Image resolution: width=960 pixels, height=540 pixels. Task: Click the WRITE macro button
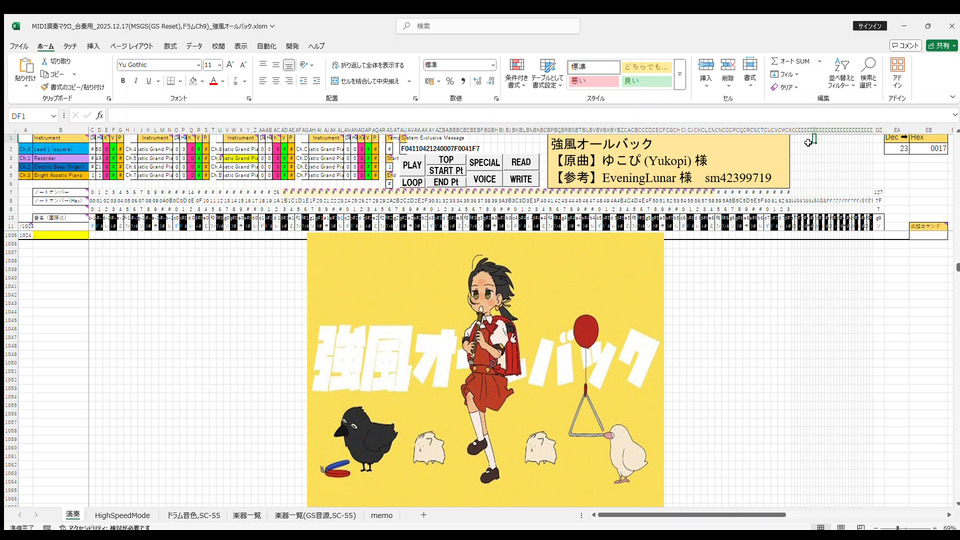pos(521,179)
